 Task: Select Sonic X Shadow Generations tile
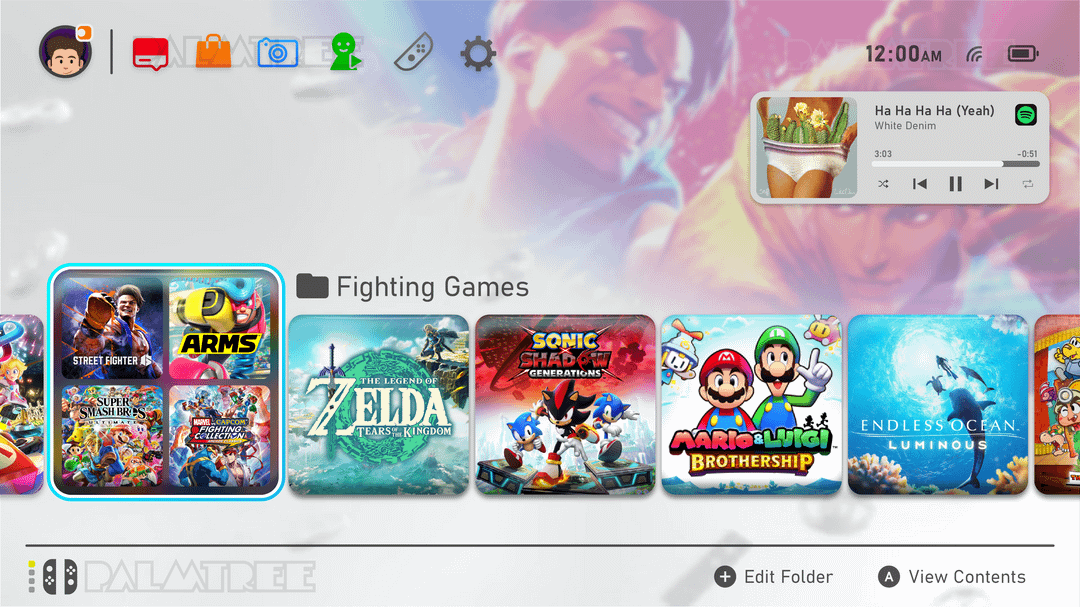pyautogui.click(x=565, y=404)
